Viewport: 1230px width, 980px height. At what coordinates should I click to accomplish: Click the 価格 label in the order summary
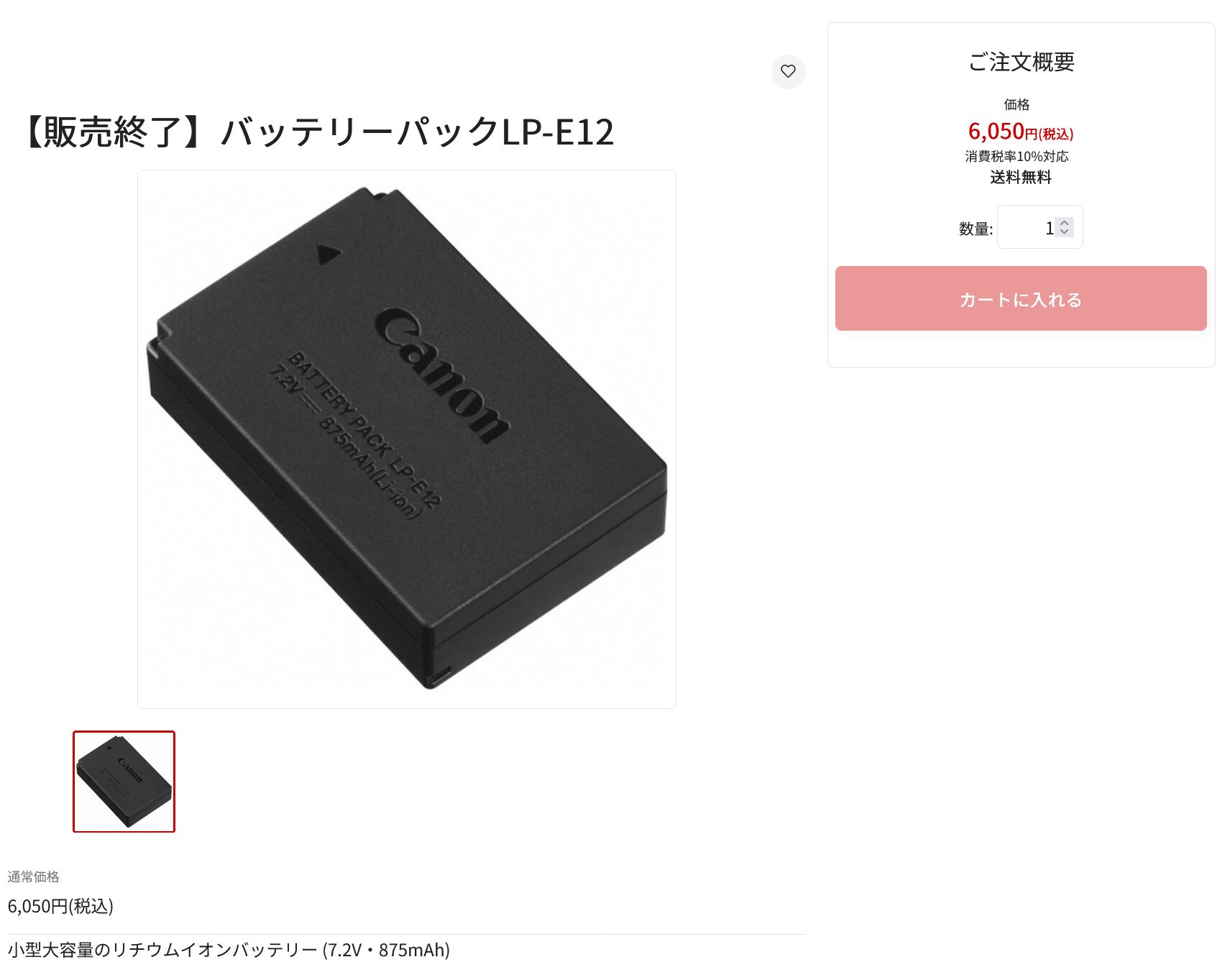(1016, 104)
